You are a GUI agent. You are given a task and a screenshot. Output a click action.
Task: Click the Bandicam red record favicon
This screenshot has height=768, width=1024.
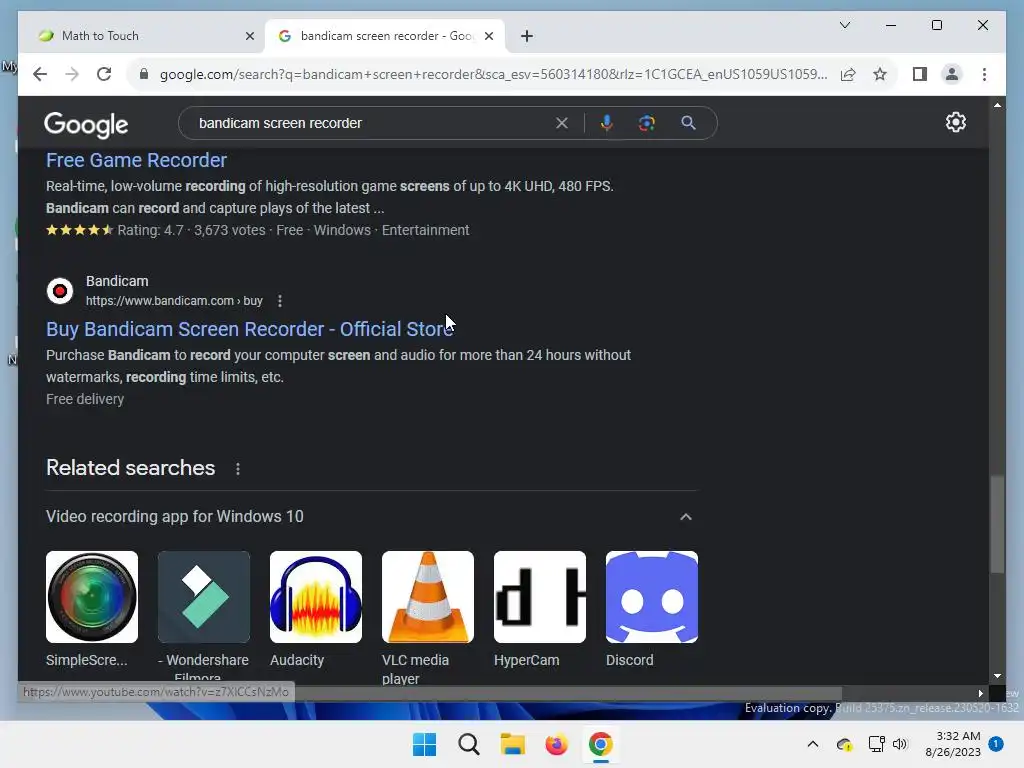(x=60, y=291)
